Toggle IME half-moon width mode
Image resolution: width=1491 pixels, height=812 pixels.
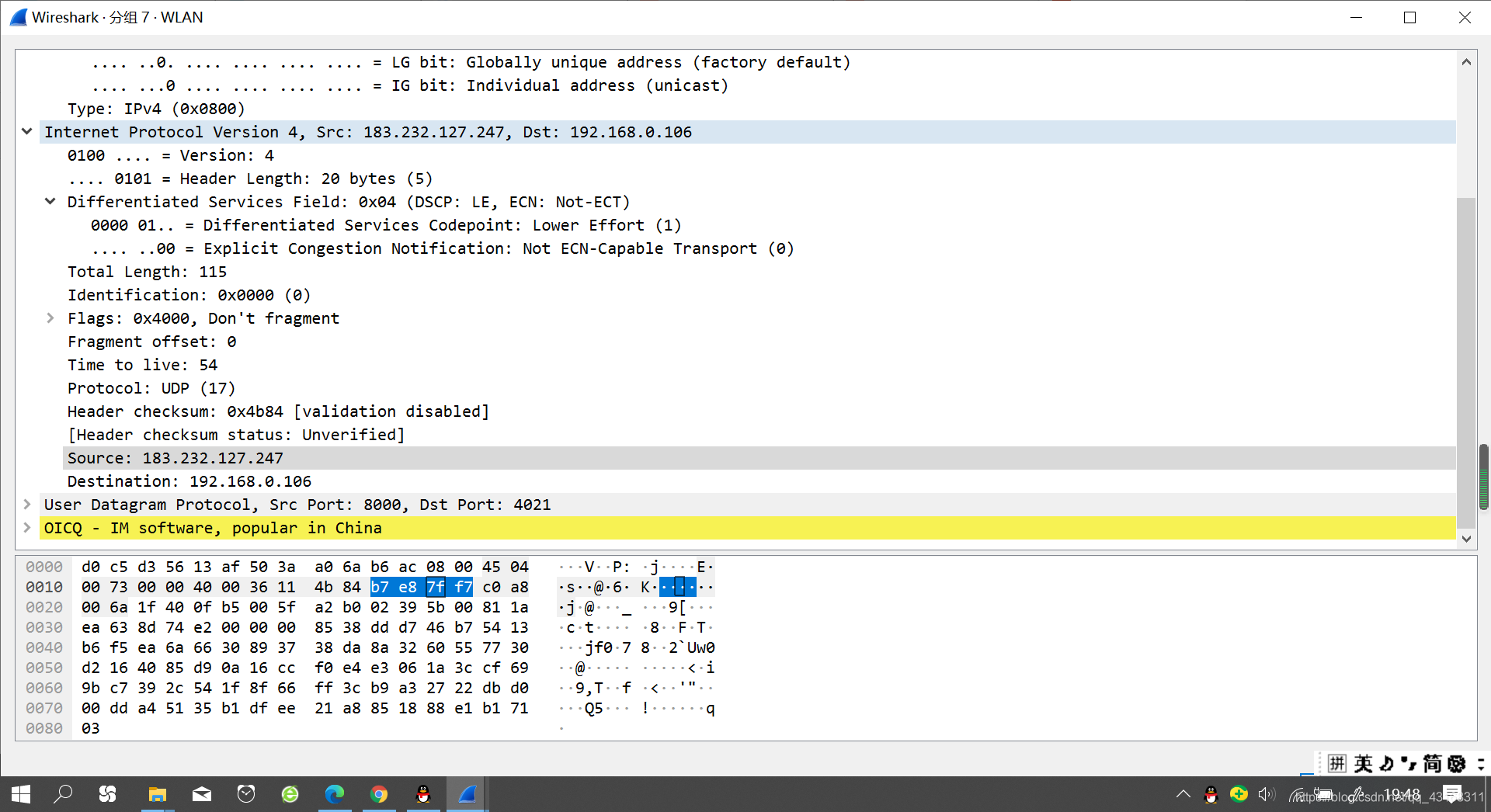click(x=1387, y=763)
